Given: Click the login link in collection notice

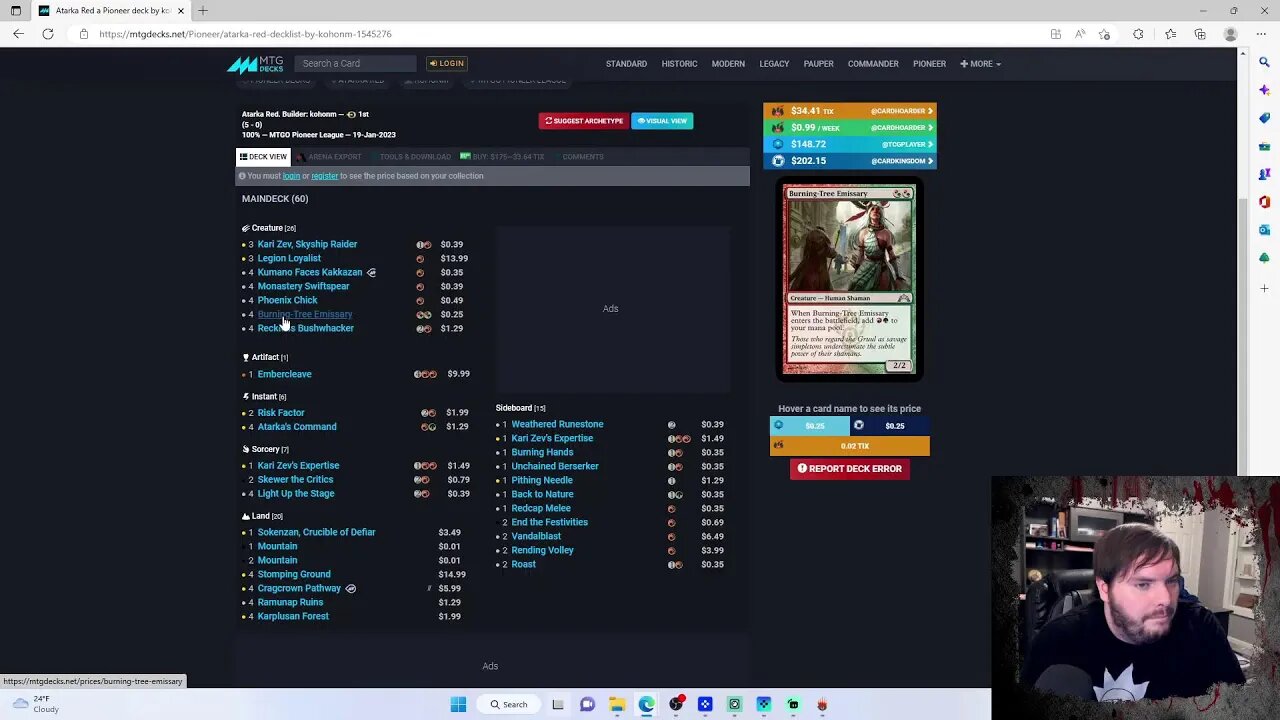Looking at the screenshot, I should 291,176.
